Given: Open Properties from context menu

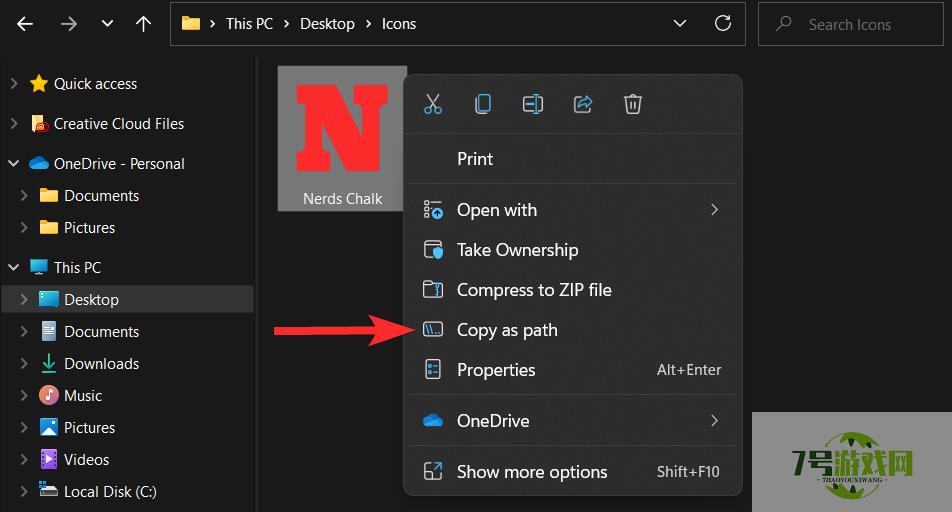Looking at the screenshot, I should (573, 370).
